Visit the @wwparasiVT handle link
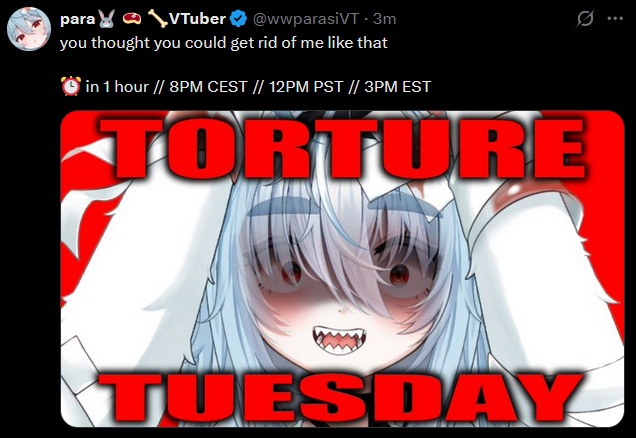 (x=306, y=19)
